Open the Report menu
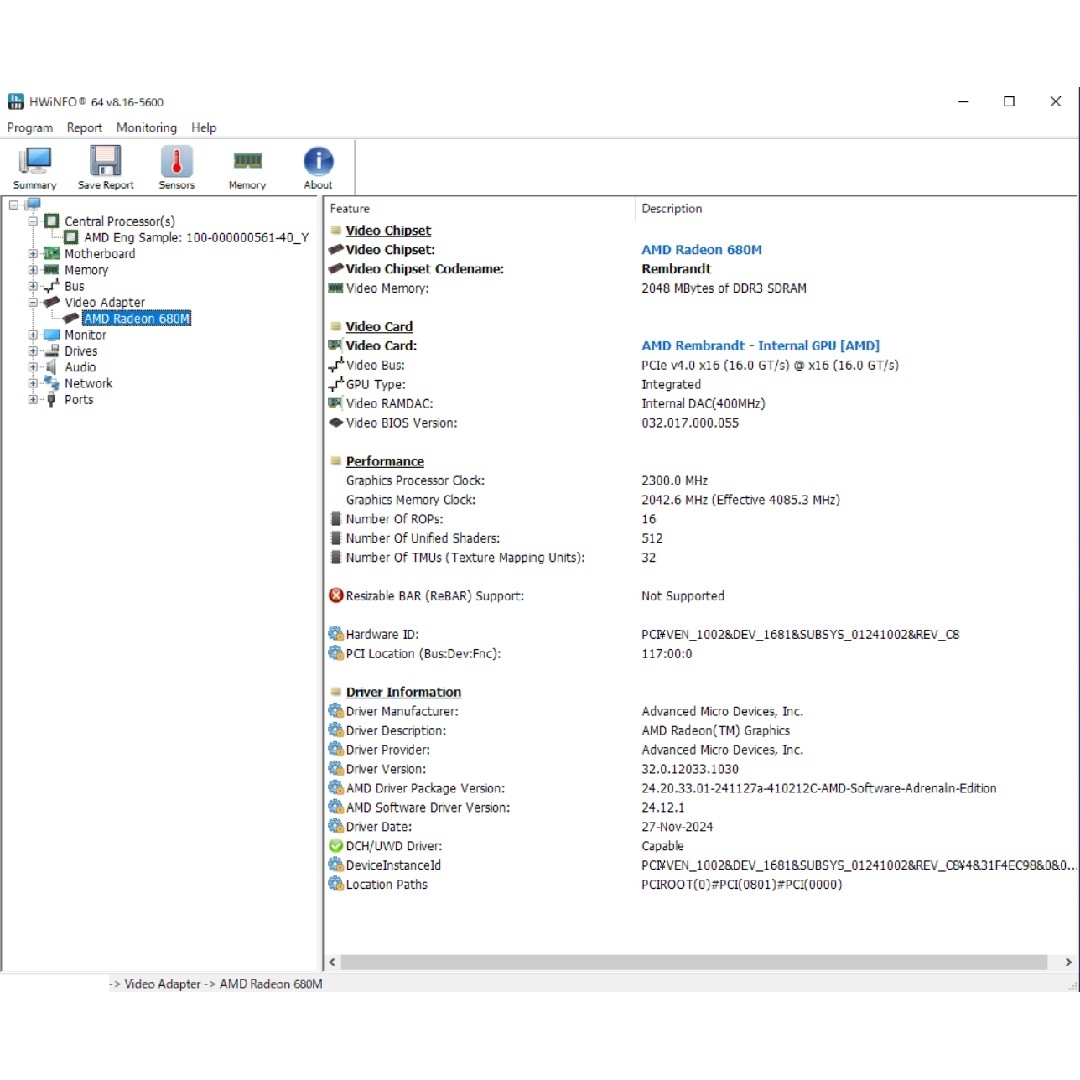The image size is (1080, 1080). point(84,127)
